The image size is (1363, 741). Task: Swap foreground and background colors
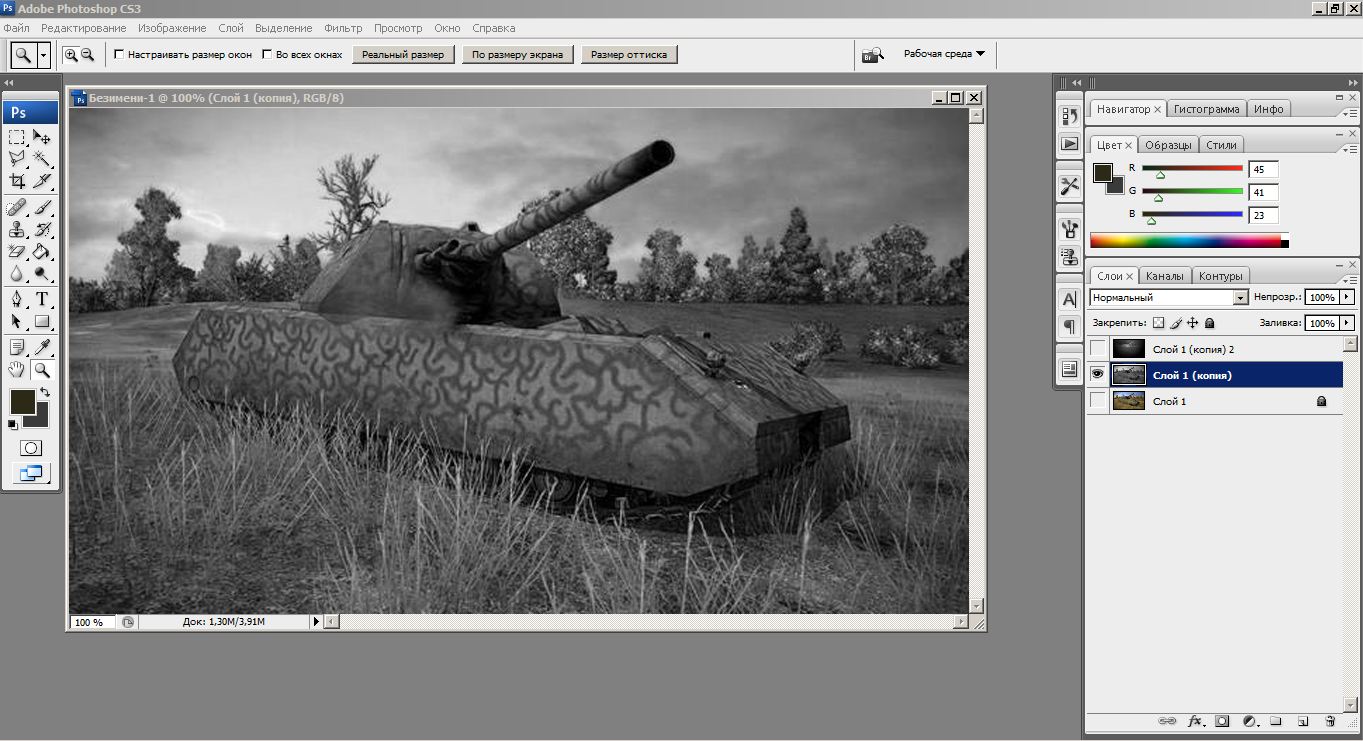tap(45, 393)
